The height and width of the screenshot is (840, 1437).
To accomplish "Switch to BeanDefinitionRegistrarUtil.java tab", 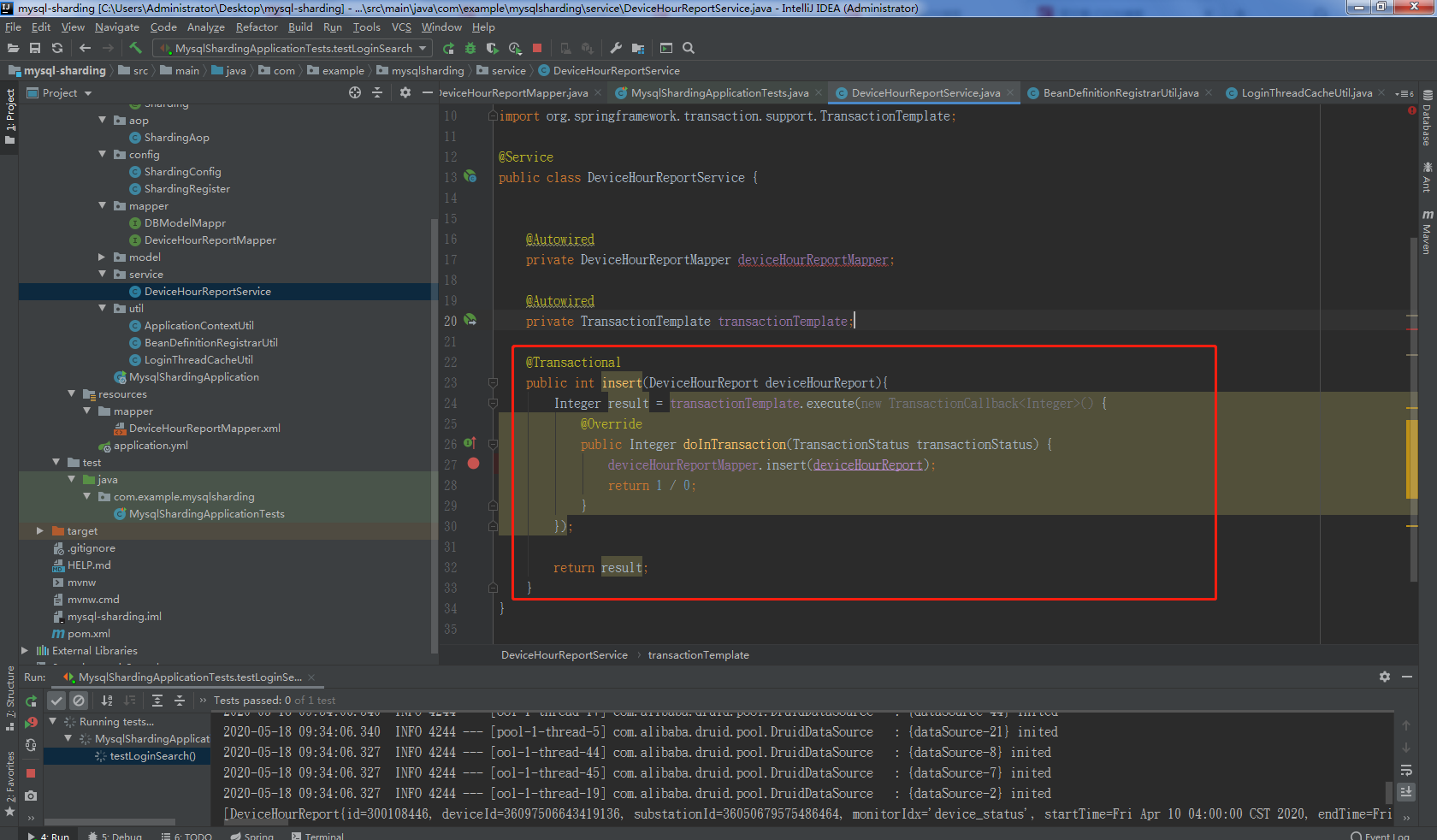I will pyautogui.click(x=1120, y=92).
